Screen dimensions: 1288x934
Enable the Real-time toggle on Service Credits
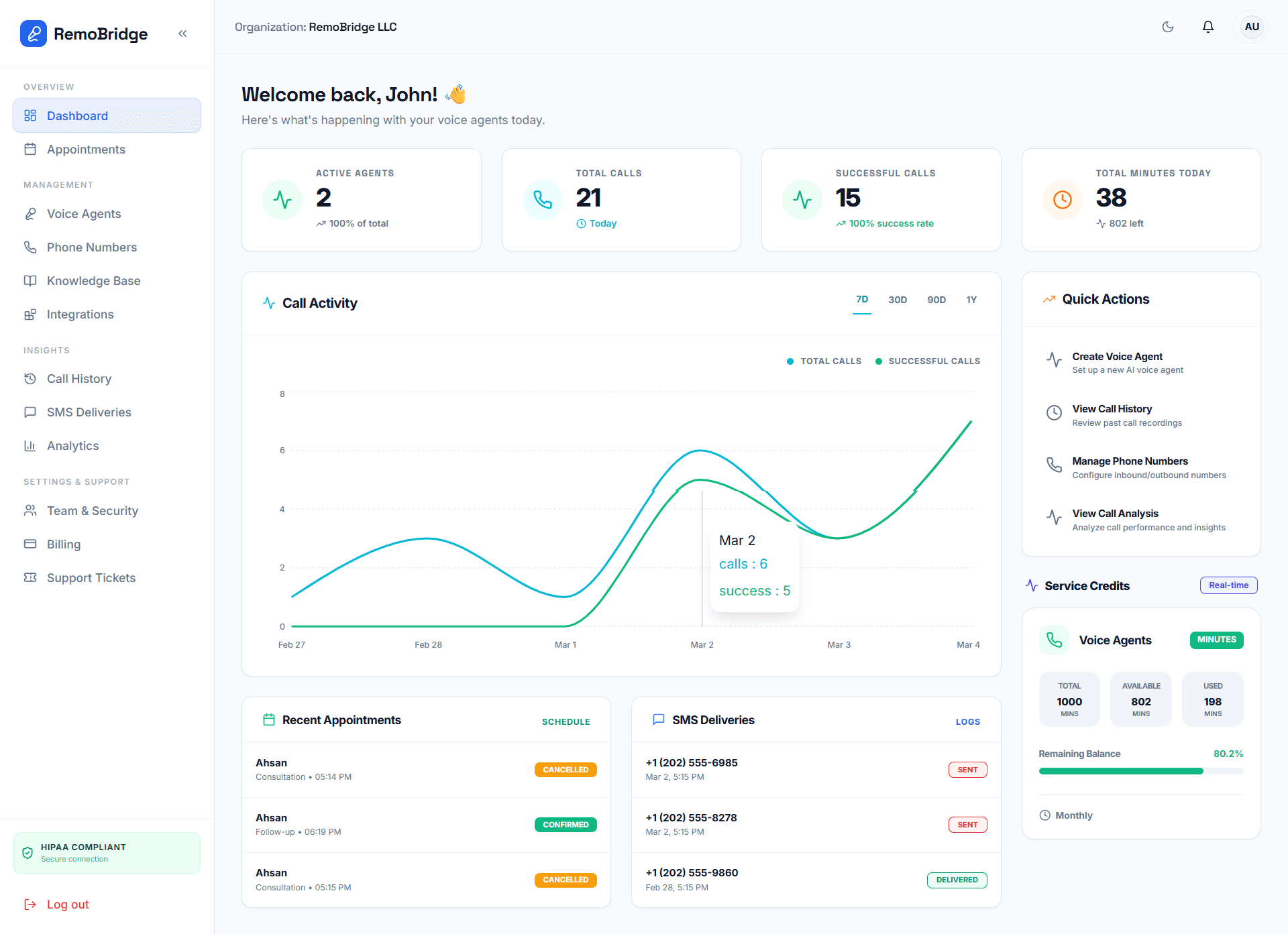[1228, 585]
